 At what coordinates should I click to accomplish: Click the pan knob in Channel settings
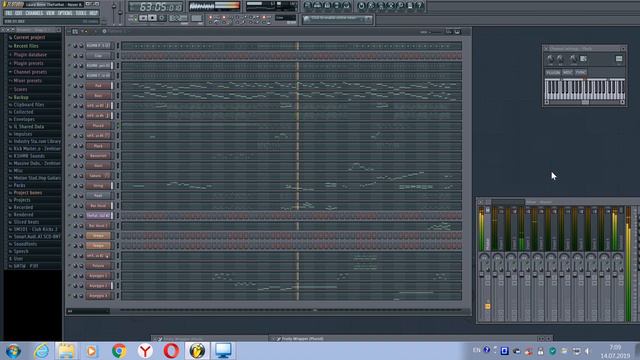point(550,59)
